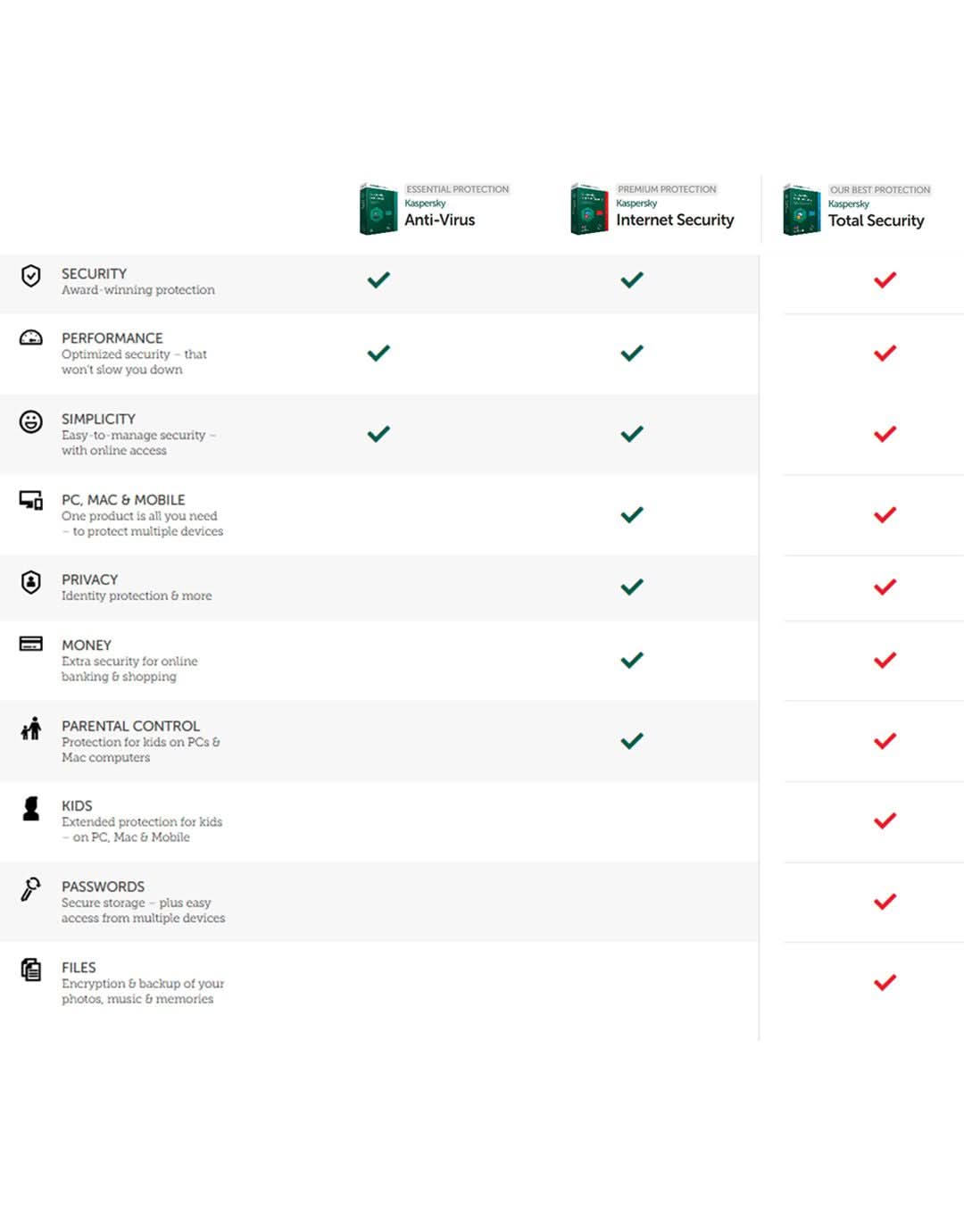Image resolution: width=964 pixels, height=1232 pixels.
Task: Click Internet Security checkmark in Money row
Action: coord(632,660)
